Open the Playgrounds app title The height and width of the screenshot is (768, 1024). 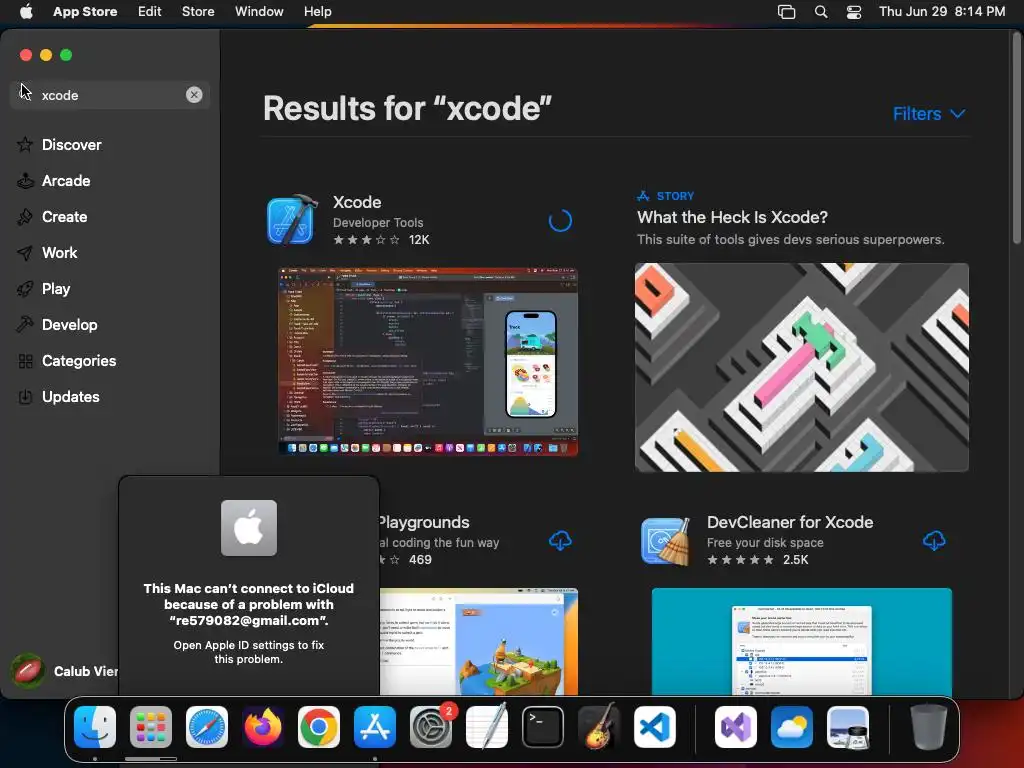click(x=423, y=522)
